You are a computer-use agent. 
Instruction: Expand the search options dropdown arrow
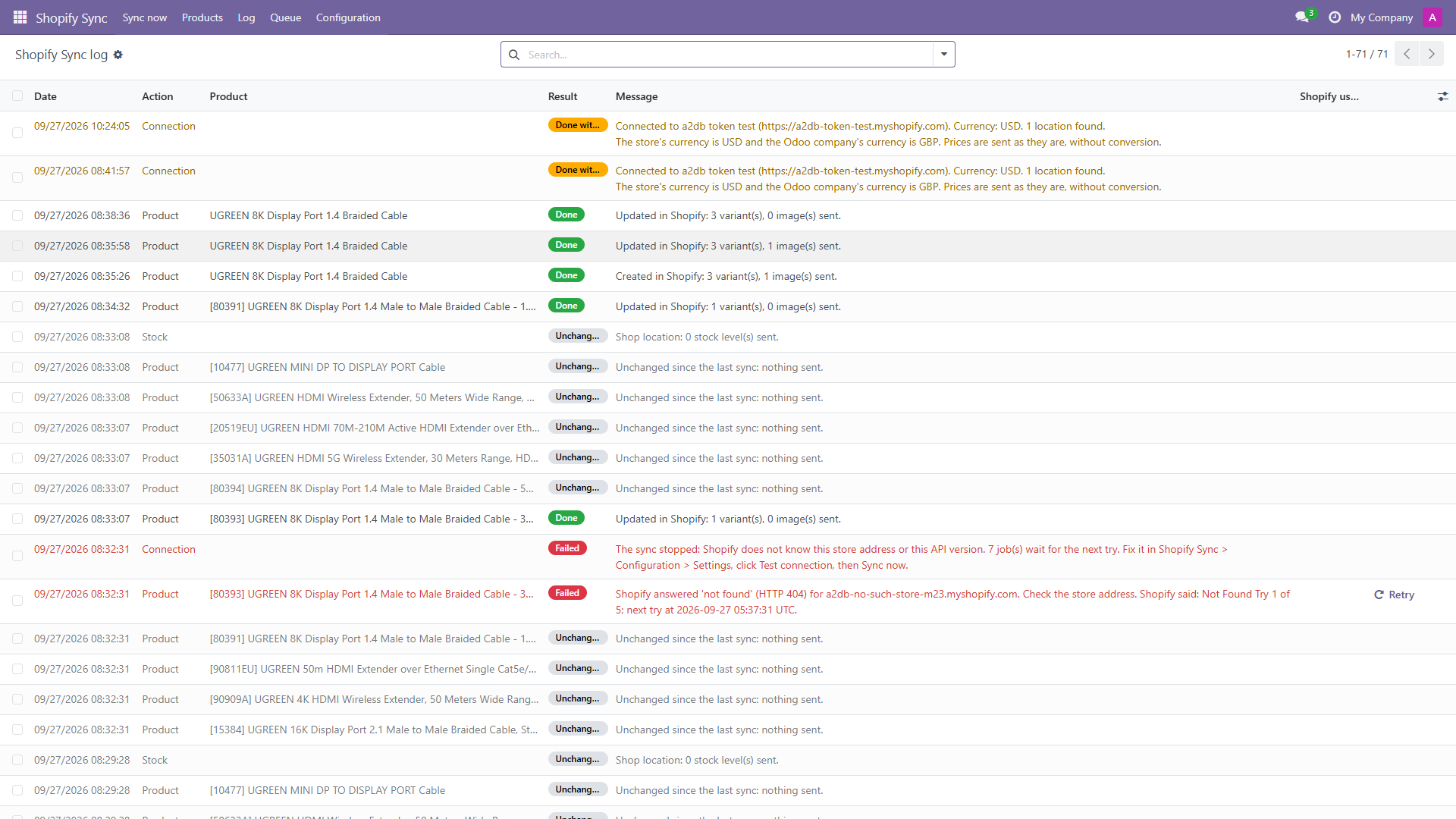(x=944, y=54)
